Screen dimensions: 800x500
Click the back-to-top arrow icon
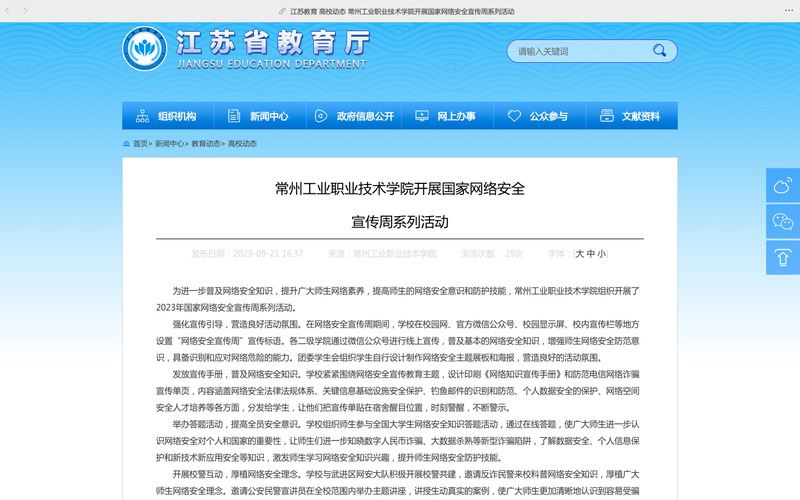point(782,258)
